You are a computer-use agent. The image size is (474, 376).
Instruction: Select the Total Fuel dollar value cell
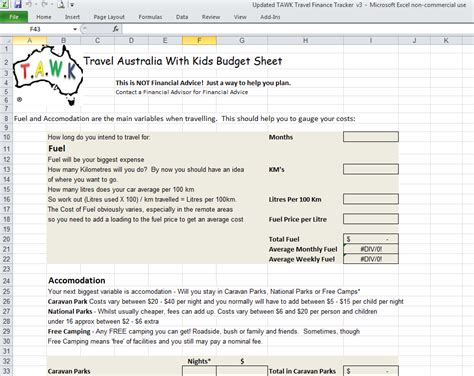(x=371, y=239)
